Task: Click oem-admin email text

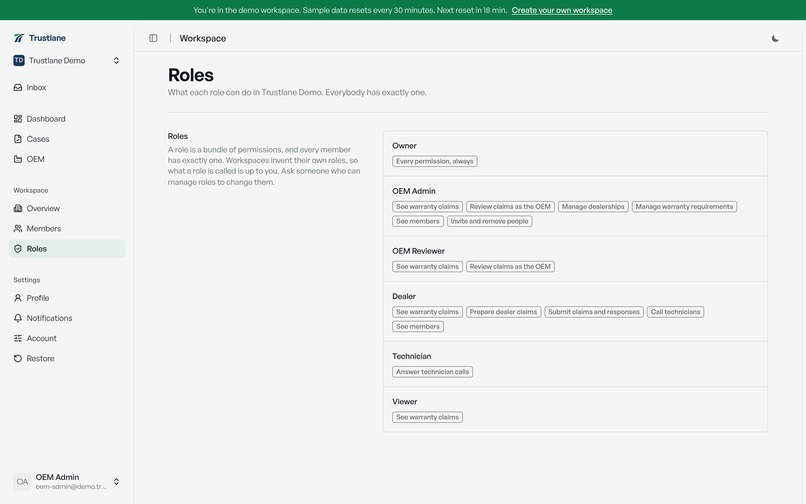Action: tap(71, 487)
